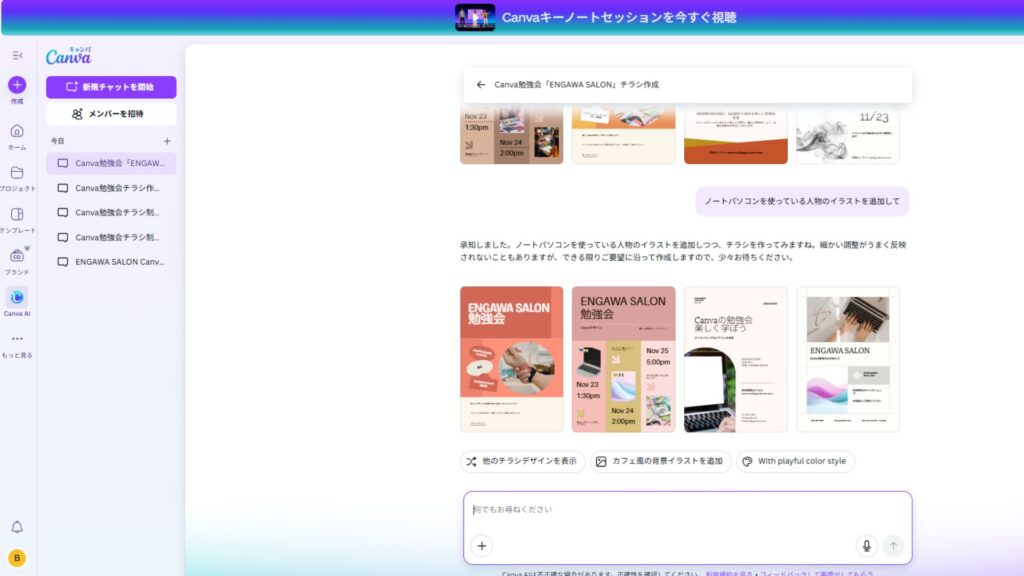This screenshot has height=576, width=1024.
Task: Select the Canva AI sidebar icon
Action: (17, 297)
